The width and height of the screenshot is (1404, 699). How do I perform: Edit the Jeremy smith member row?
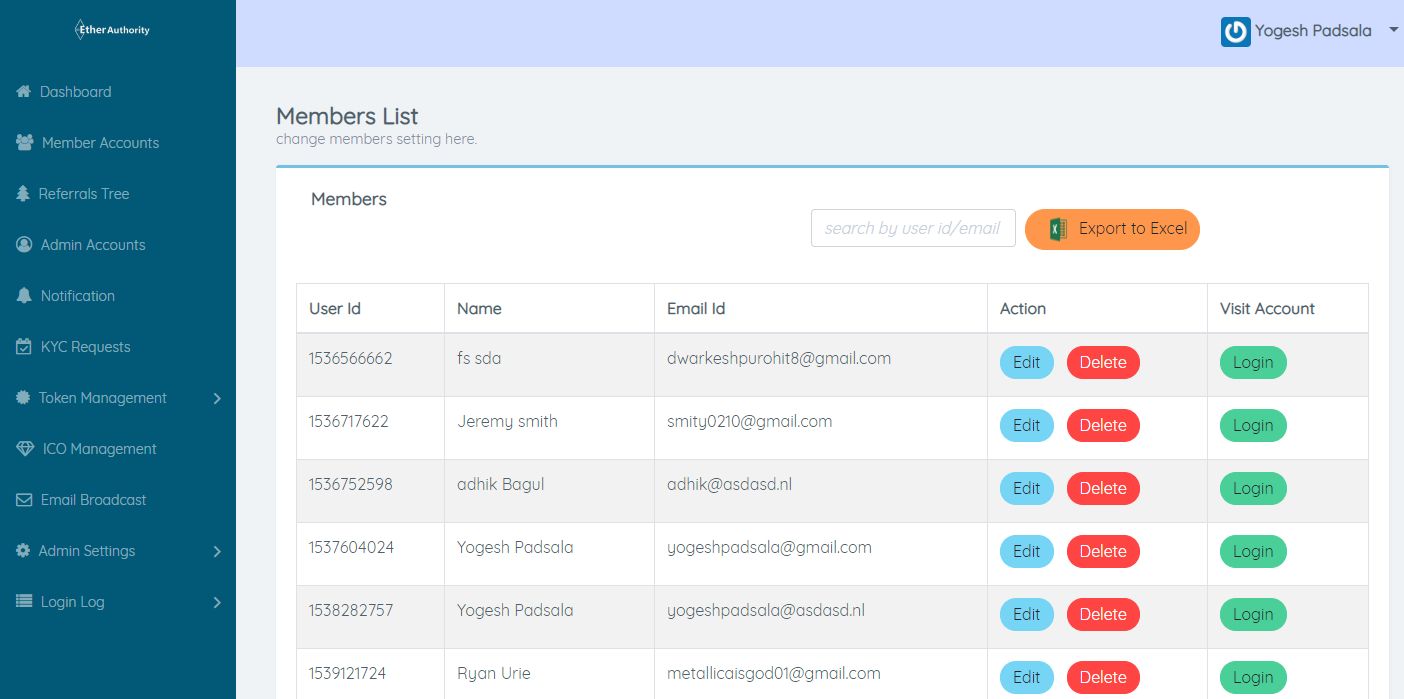[1026, 426]
